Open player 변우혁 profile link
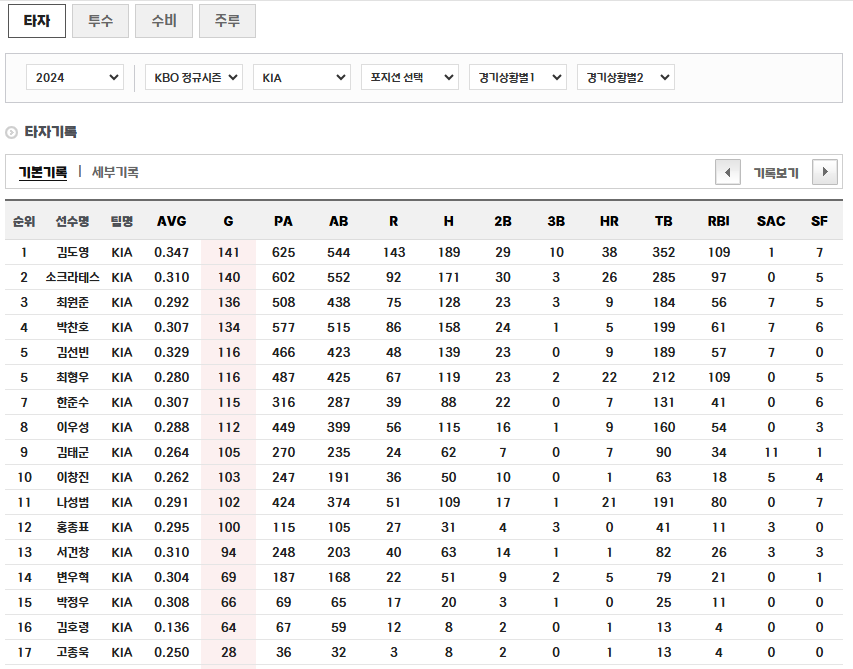853x669 pixels. pyautogui.click(x=72, y=578)
